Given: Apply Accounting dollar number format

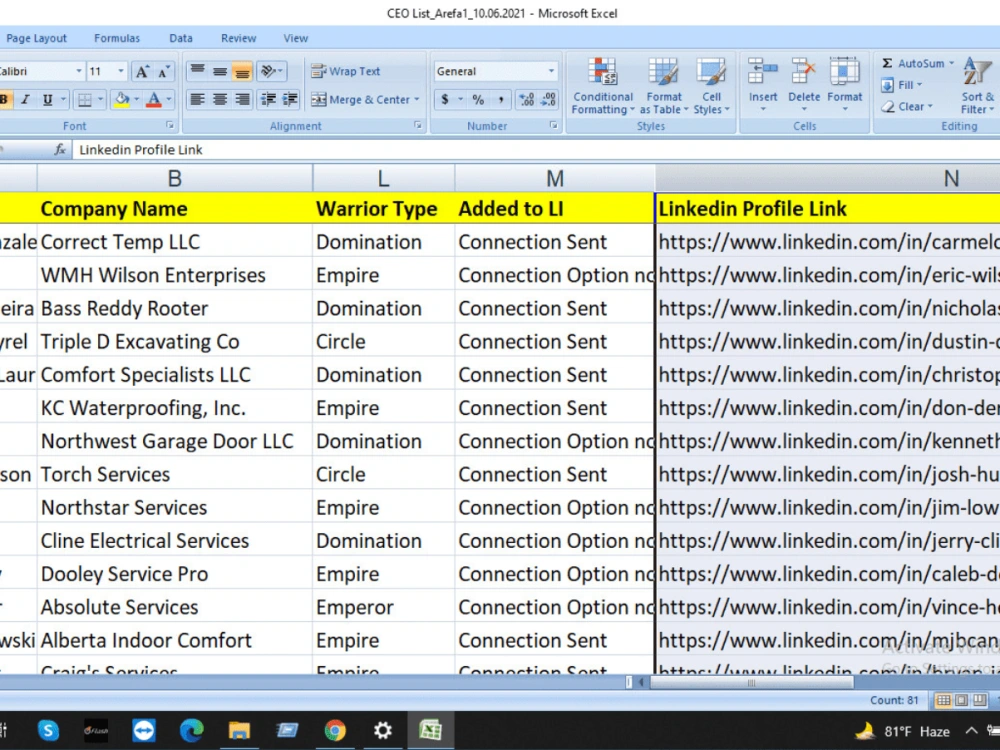Looking at the screenshot, I should coord(445,99).
